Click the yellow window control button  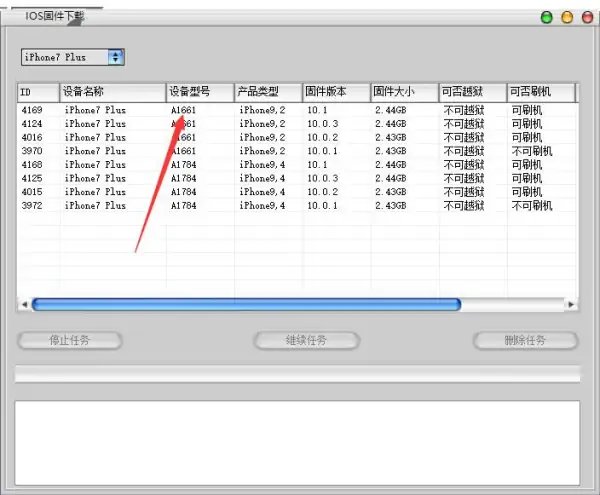coord(567,17)
